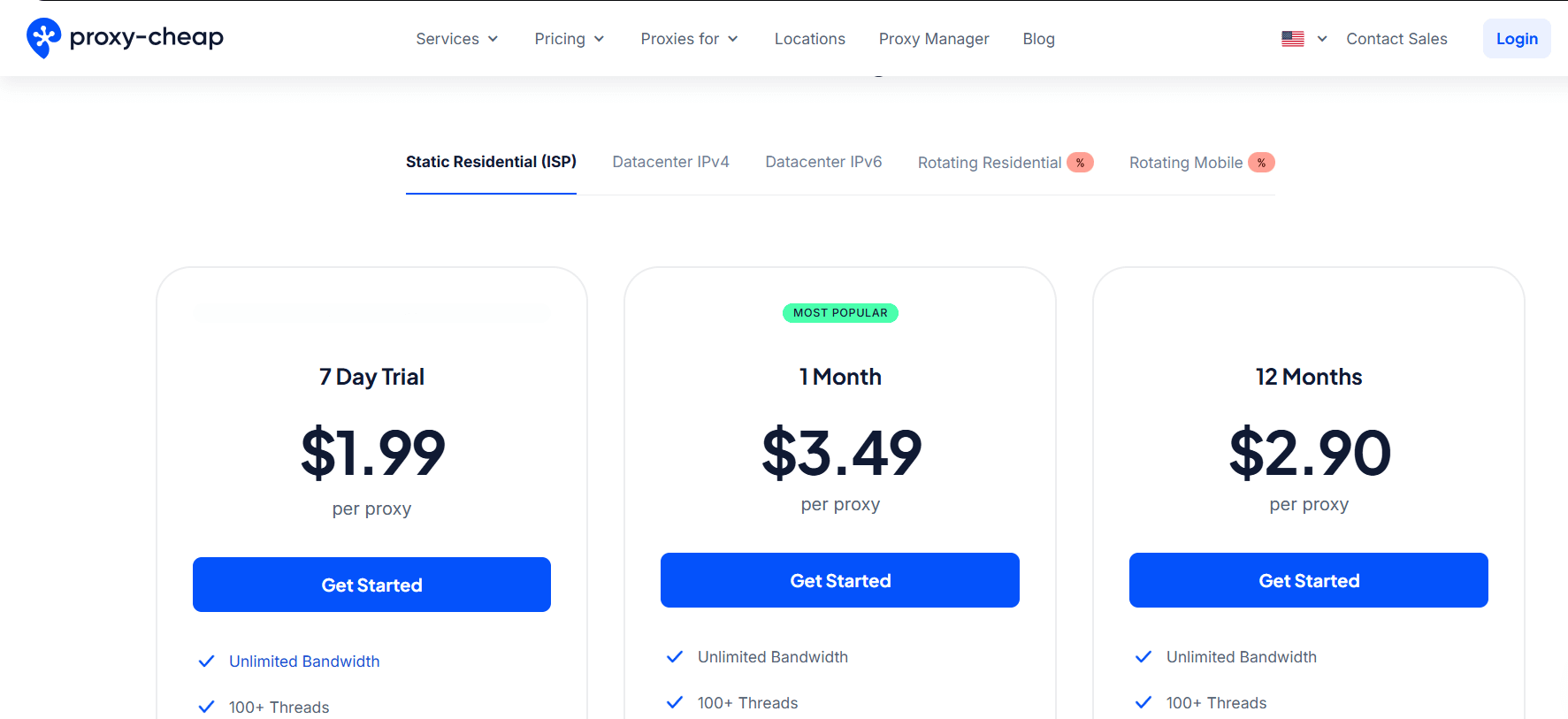Click Unlimited Bandwidth text in 7 Day Trial

point(304,662)
